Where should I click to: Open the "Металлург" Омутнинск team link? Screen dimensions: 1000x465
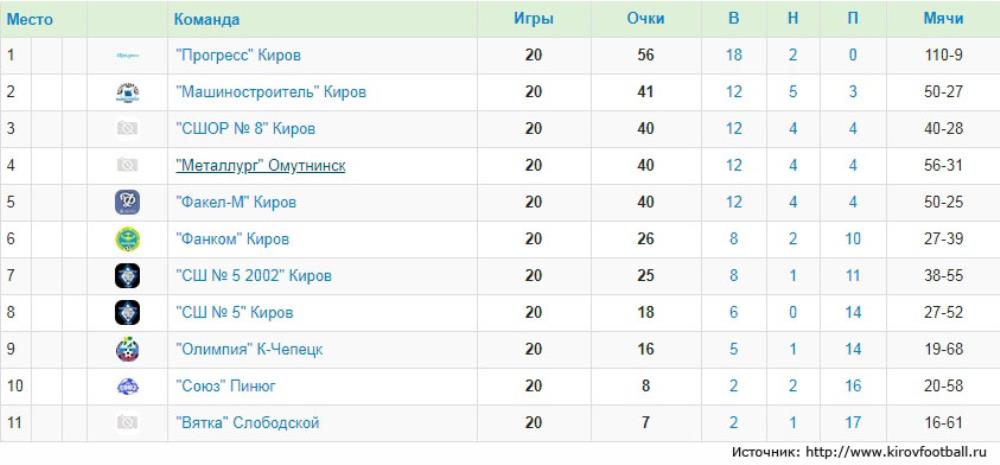(260, 166)
